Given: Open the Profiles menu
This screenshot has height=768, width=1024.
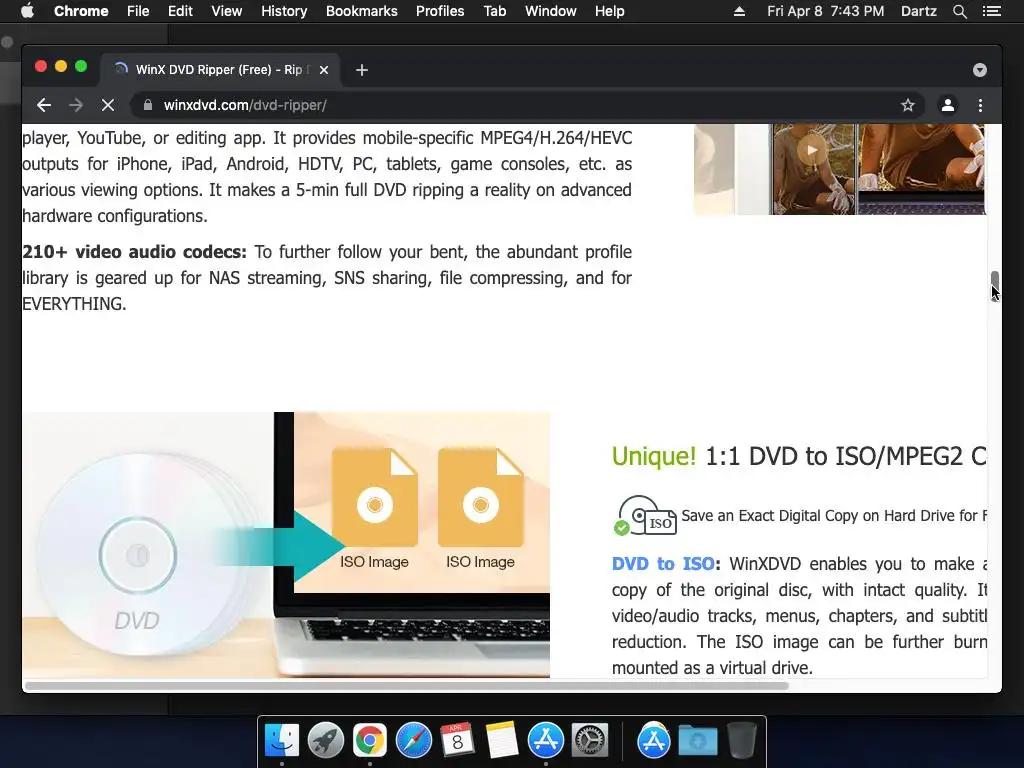Looking at the screenshot, I should coord(440,11).
